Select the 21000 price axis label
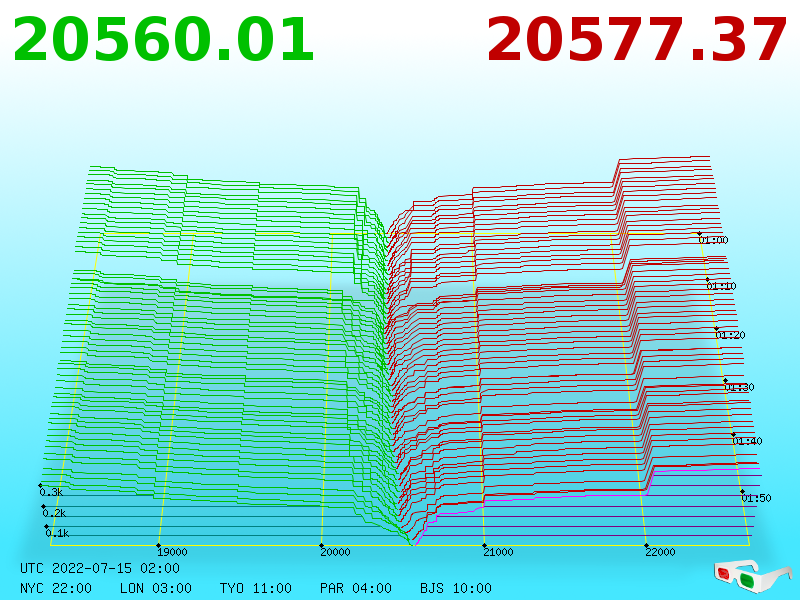Viewport: 800px width, 600px height. pyautogui.click(x=498, y=552)
